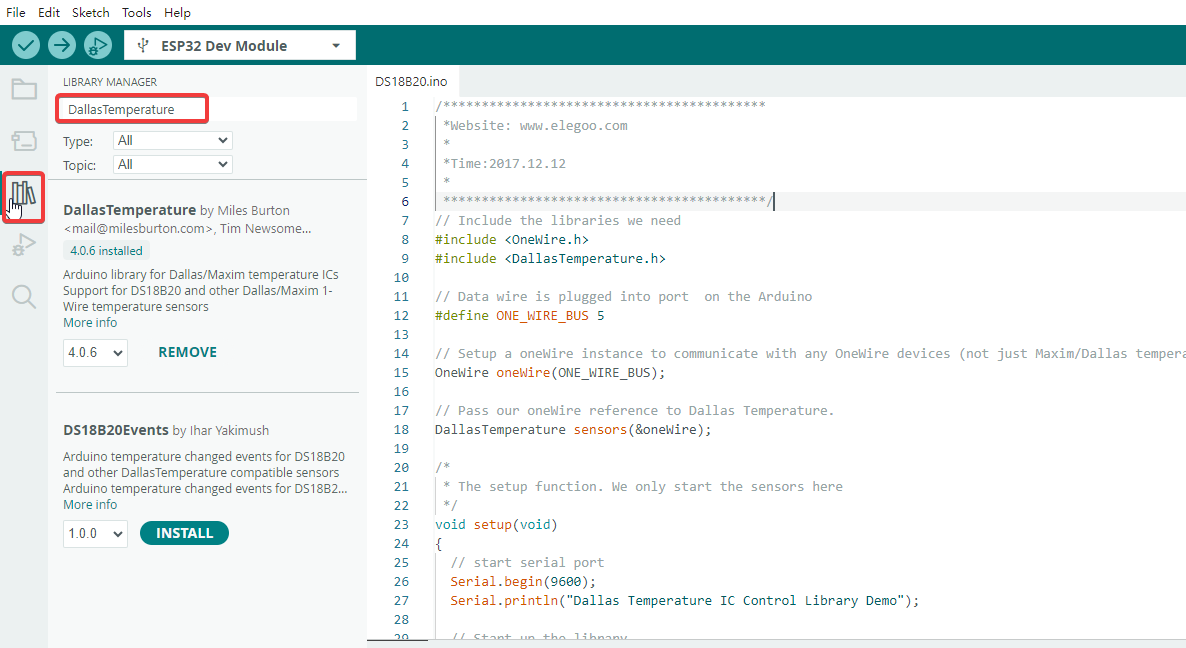Image resolution: width=1186 pixels, height=648 pixels.
Task: Click the Upload arrow button
Action: (x=62, y=45)
